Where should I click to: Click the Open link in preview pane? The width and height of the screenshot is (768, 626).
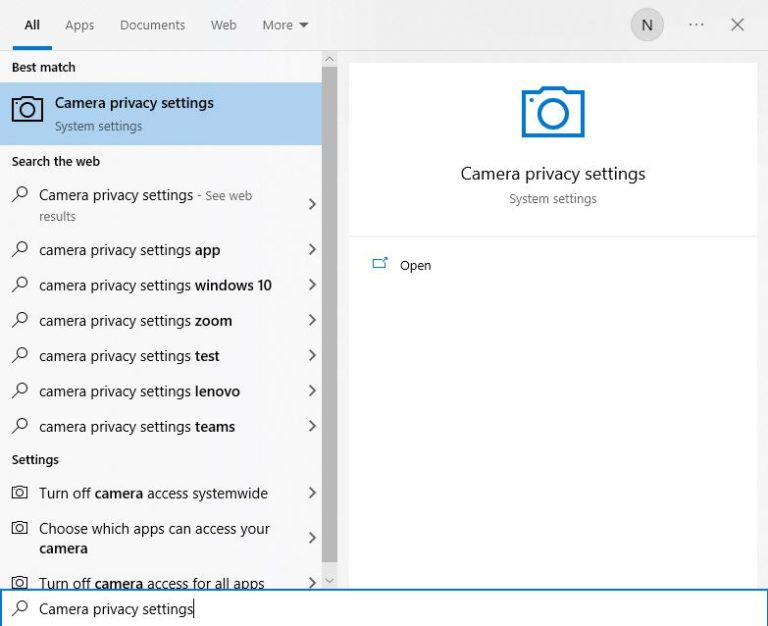[x=415, y=265]
